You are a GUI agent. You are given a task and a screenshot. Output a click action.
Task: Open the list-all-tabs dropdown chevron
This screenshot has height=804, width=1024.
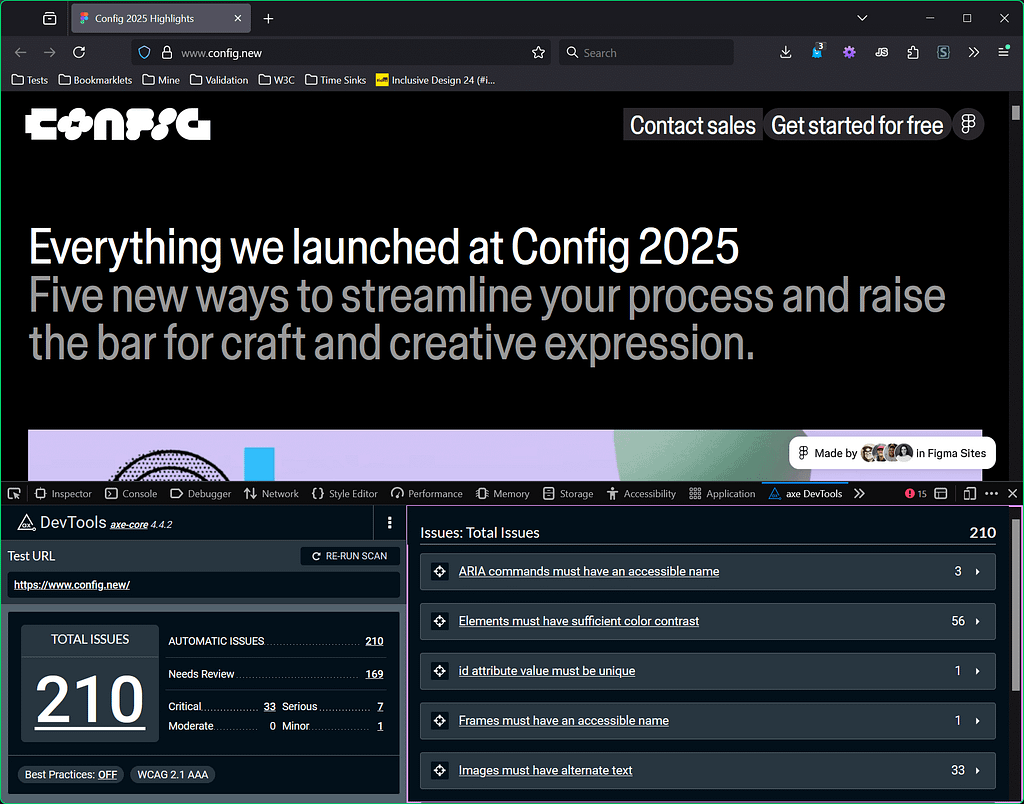862,18
